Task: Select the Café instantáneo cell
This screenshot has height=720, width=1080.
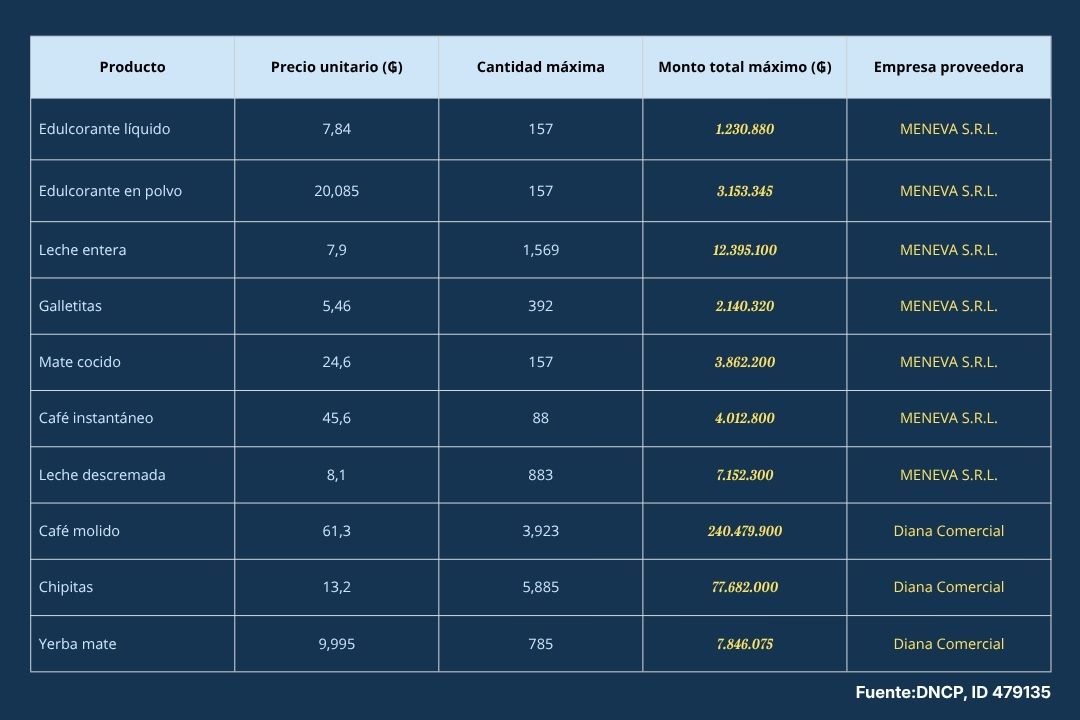Action: pos(96,418)
